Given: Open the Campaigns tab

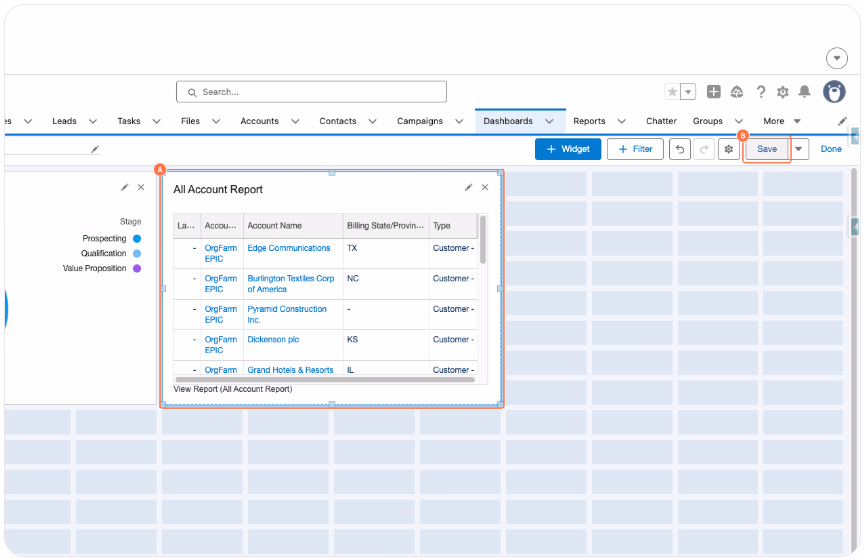Looking at the screenshot, I should point(420,121).
